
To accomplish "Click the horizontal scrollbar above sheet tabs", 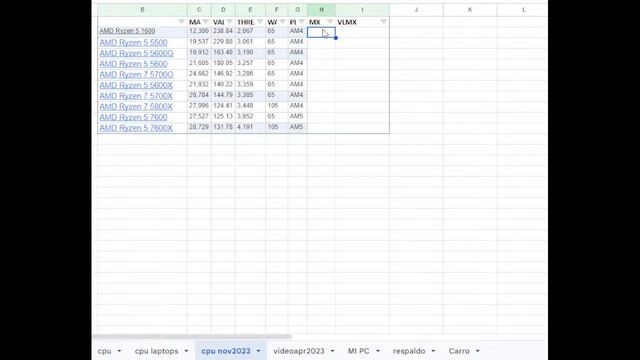I will [x=192, y=337].
